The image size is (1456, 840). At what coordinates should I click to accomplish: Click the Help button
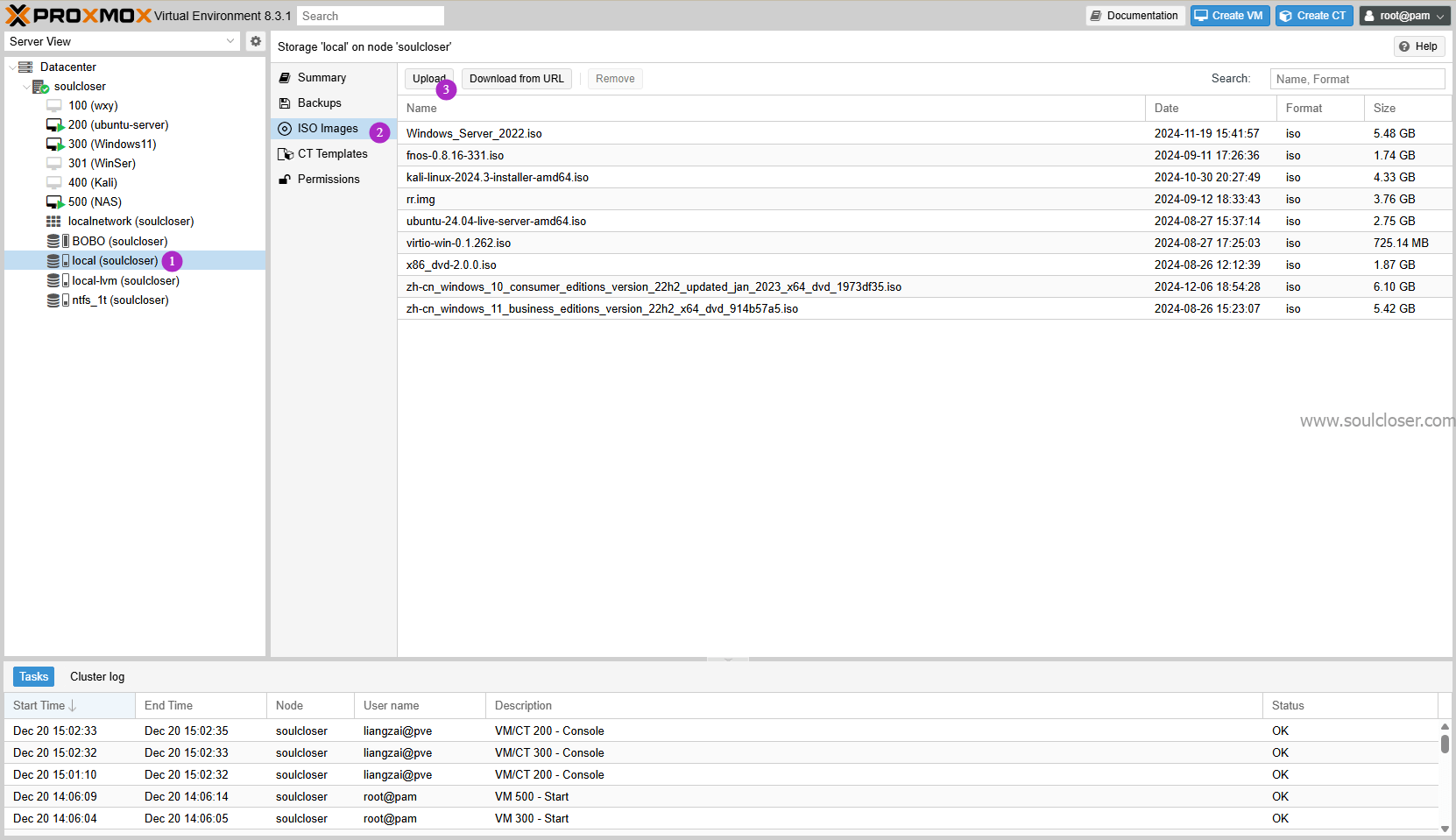pos(1419,46)
